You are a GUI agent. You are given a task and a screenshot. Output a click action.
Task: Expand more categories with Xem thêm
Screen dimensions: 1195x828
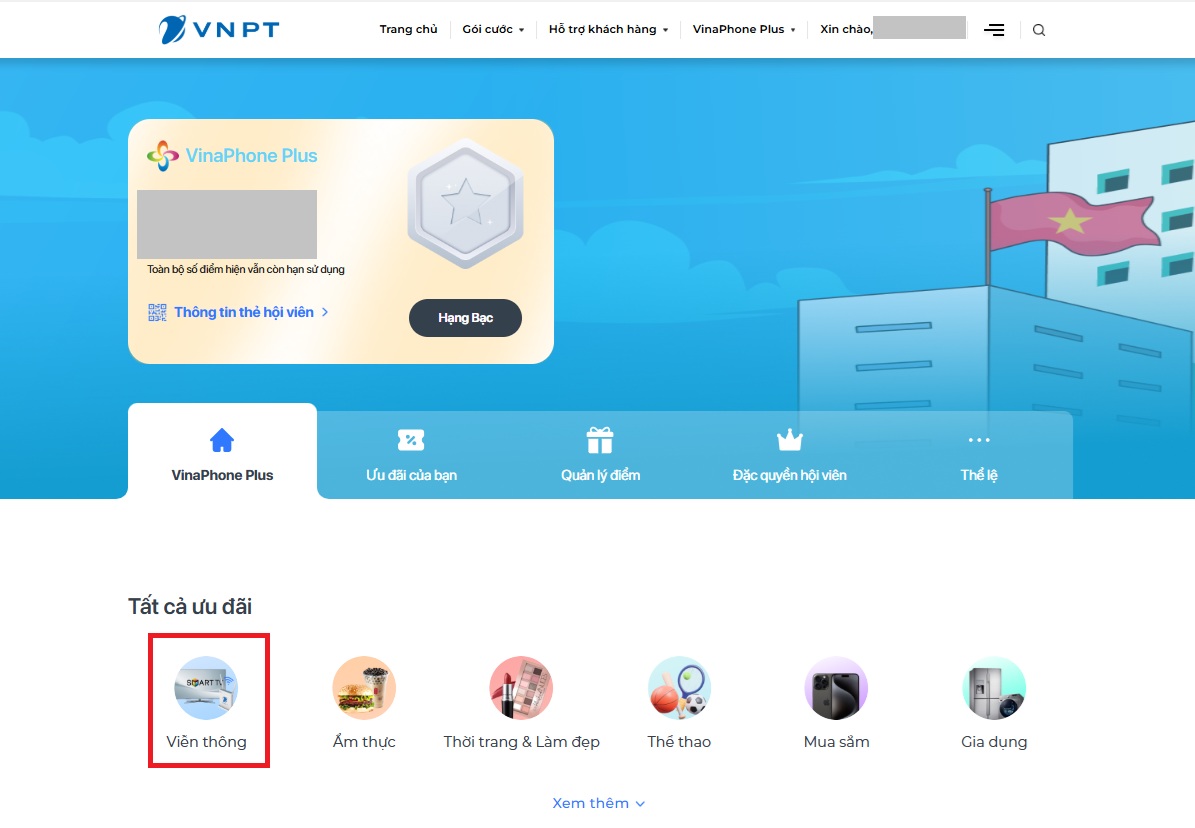(x=598, y=802)
